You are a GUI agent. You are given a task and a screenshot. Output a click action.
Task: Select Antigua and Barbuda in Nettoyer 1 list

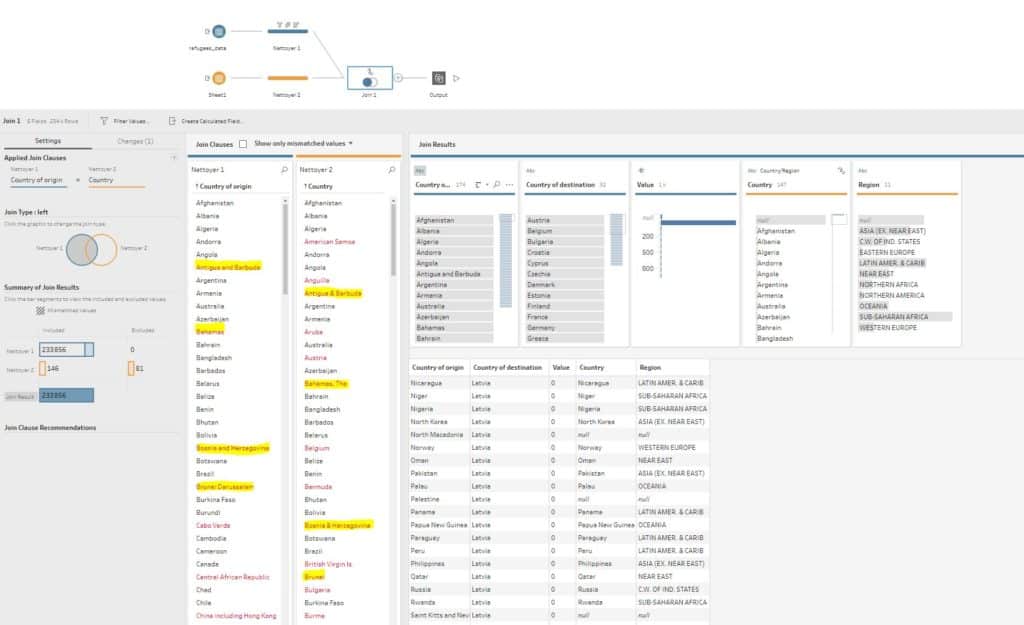(x=228, y=267)
